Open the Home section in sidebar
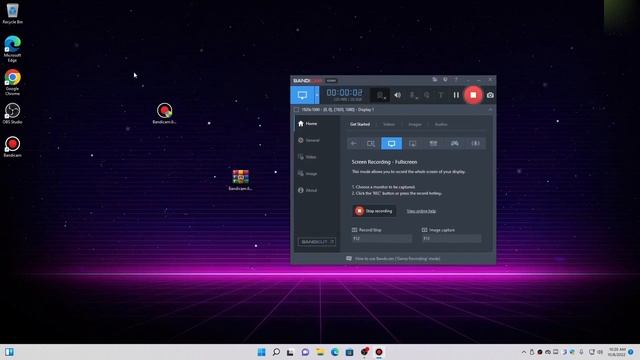The width and height of the screenshot is (640, 360). 308,124
